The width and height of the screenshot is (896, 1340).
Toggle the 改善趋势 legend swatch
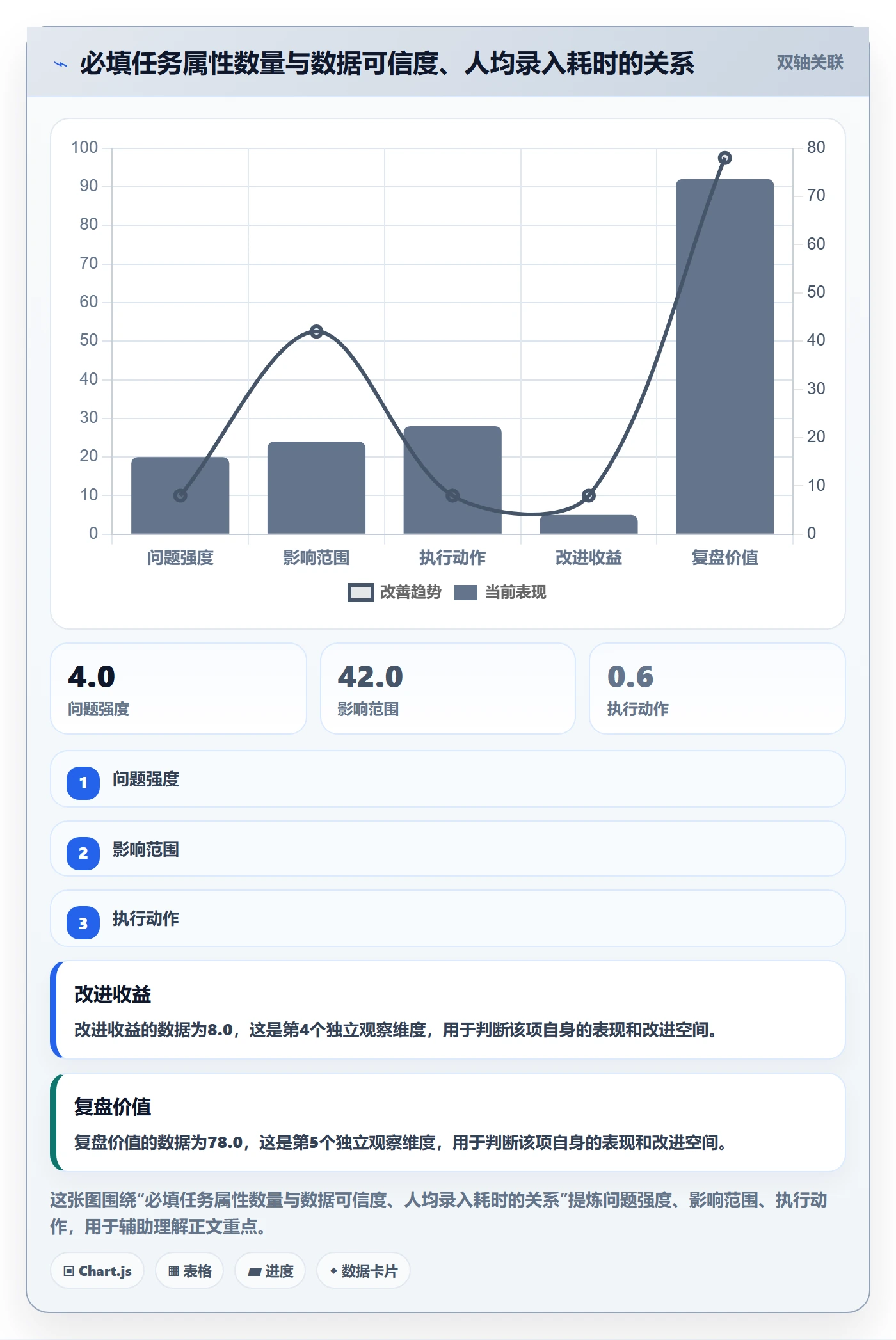click(360, 593)
